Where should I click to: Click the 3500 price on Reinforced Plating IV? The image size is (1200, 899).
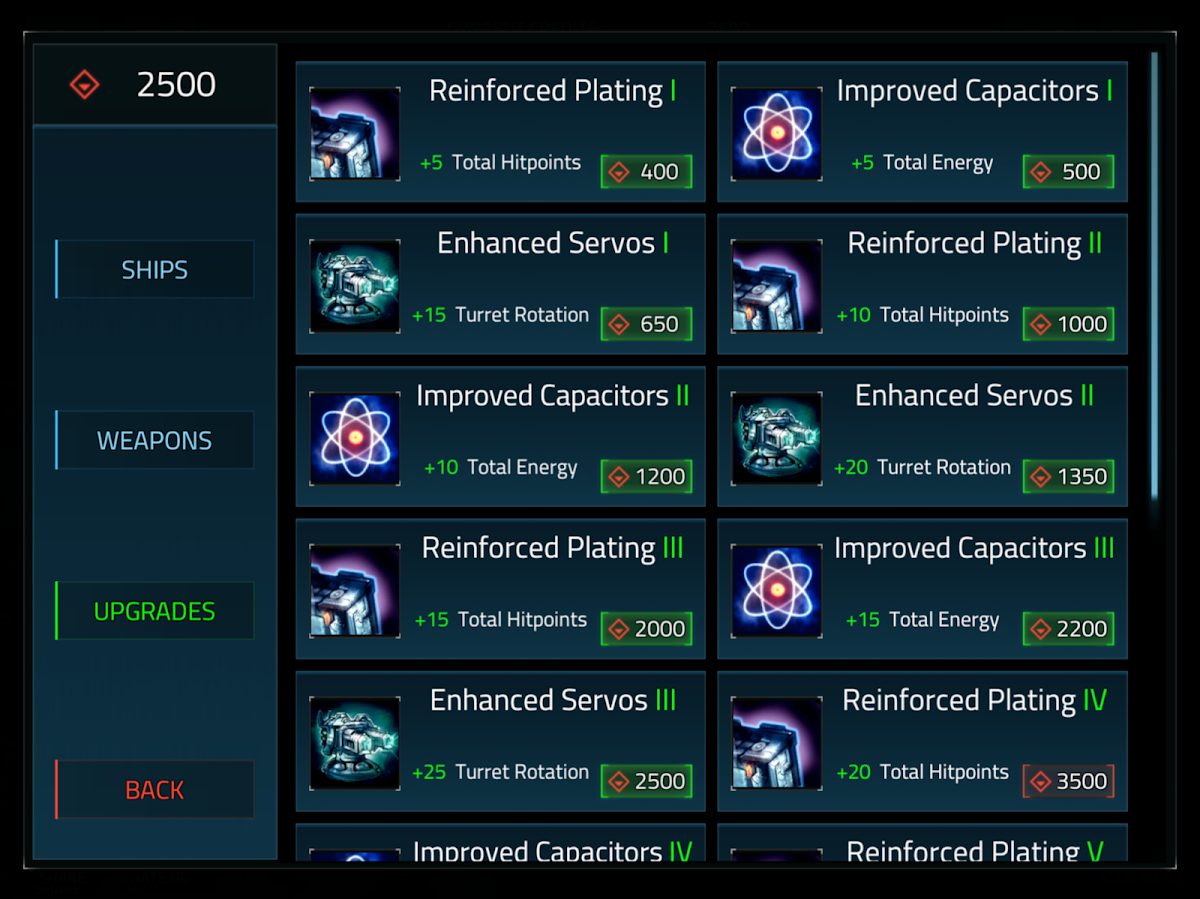[x=1068, y=781]
